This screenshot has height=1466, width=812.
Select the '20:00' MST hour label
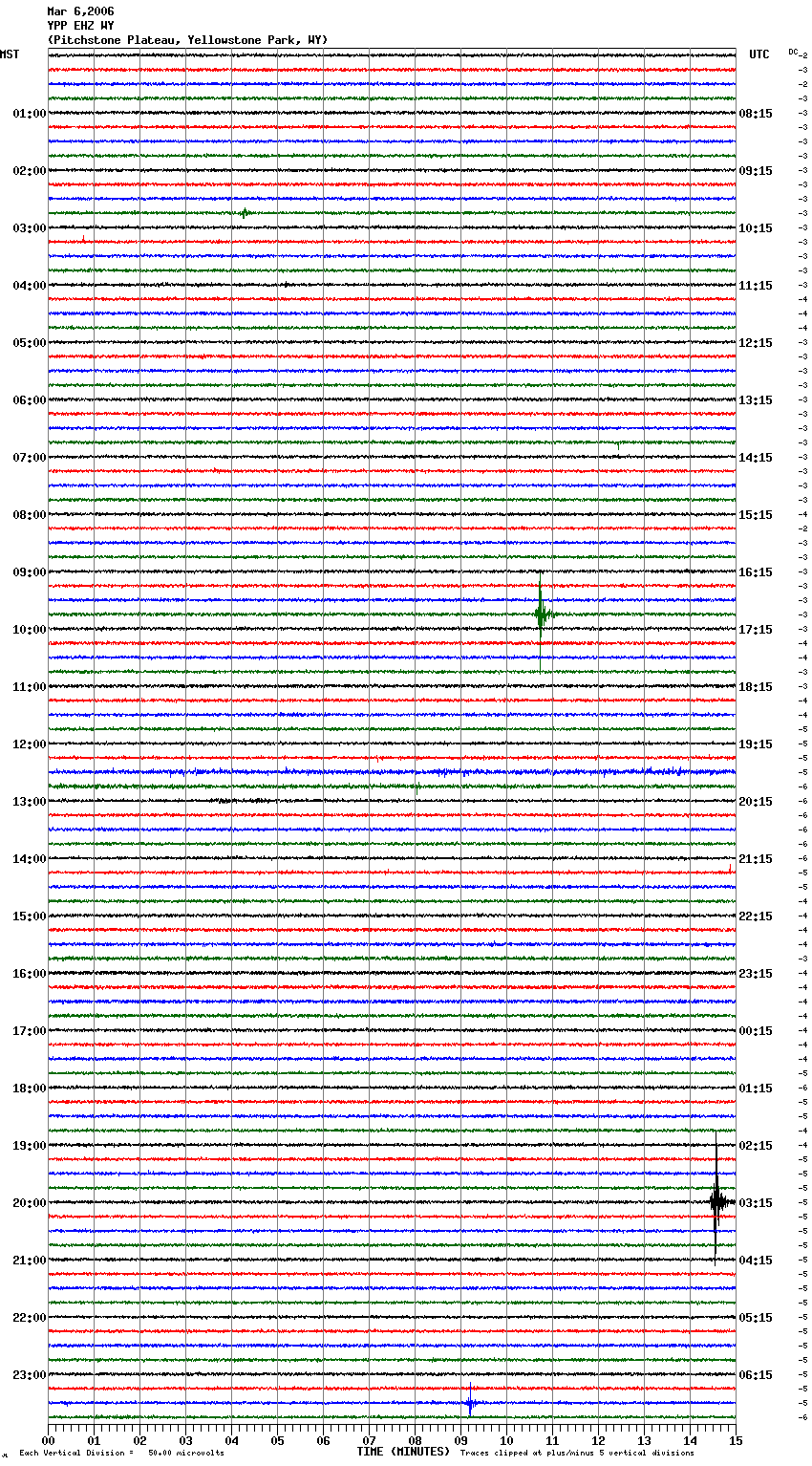[x=30, y=1203]
